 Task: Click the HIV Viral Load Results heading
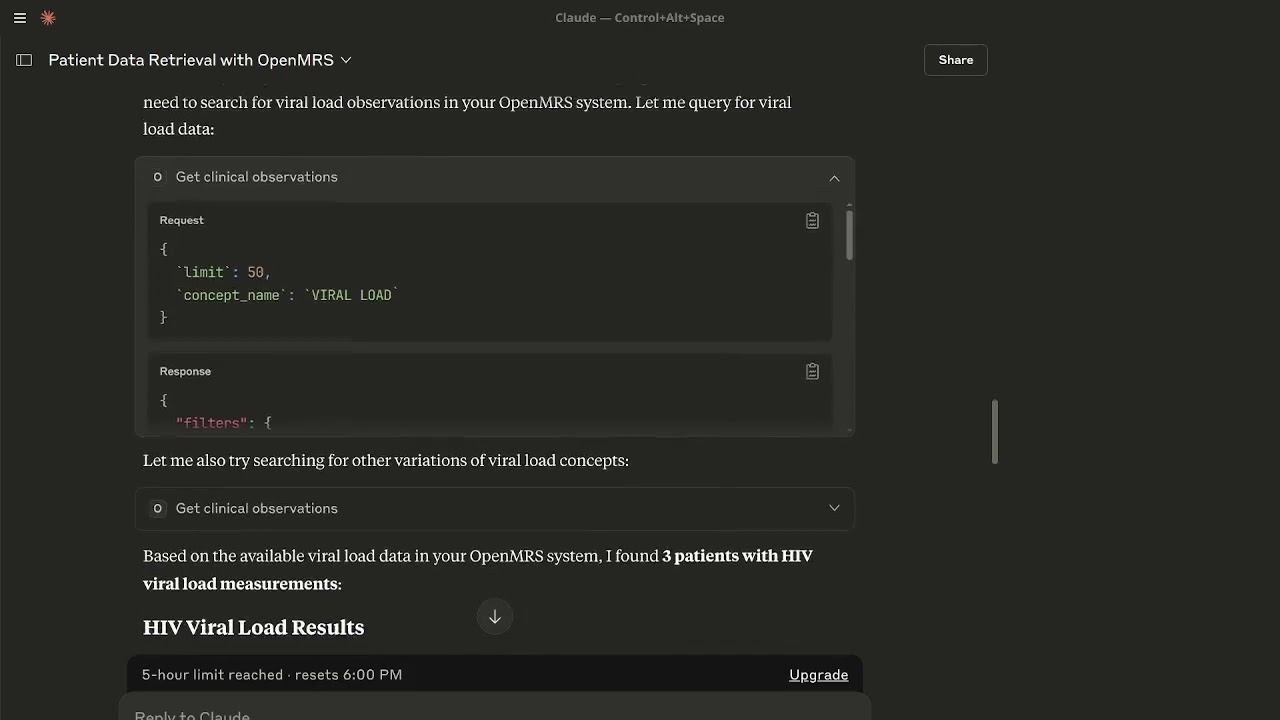click(x=254, y=628)
